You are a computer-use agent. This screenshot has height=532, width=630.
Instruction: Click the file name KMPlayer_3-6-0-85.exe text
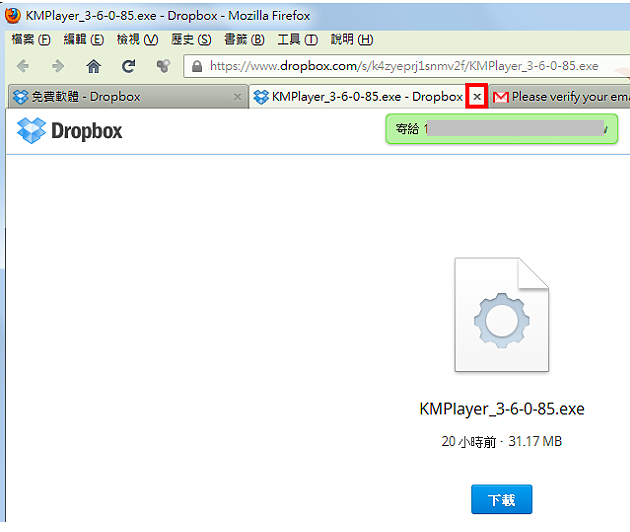502,409
